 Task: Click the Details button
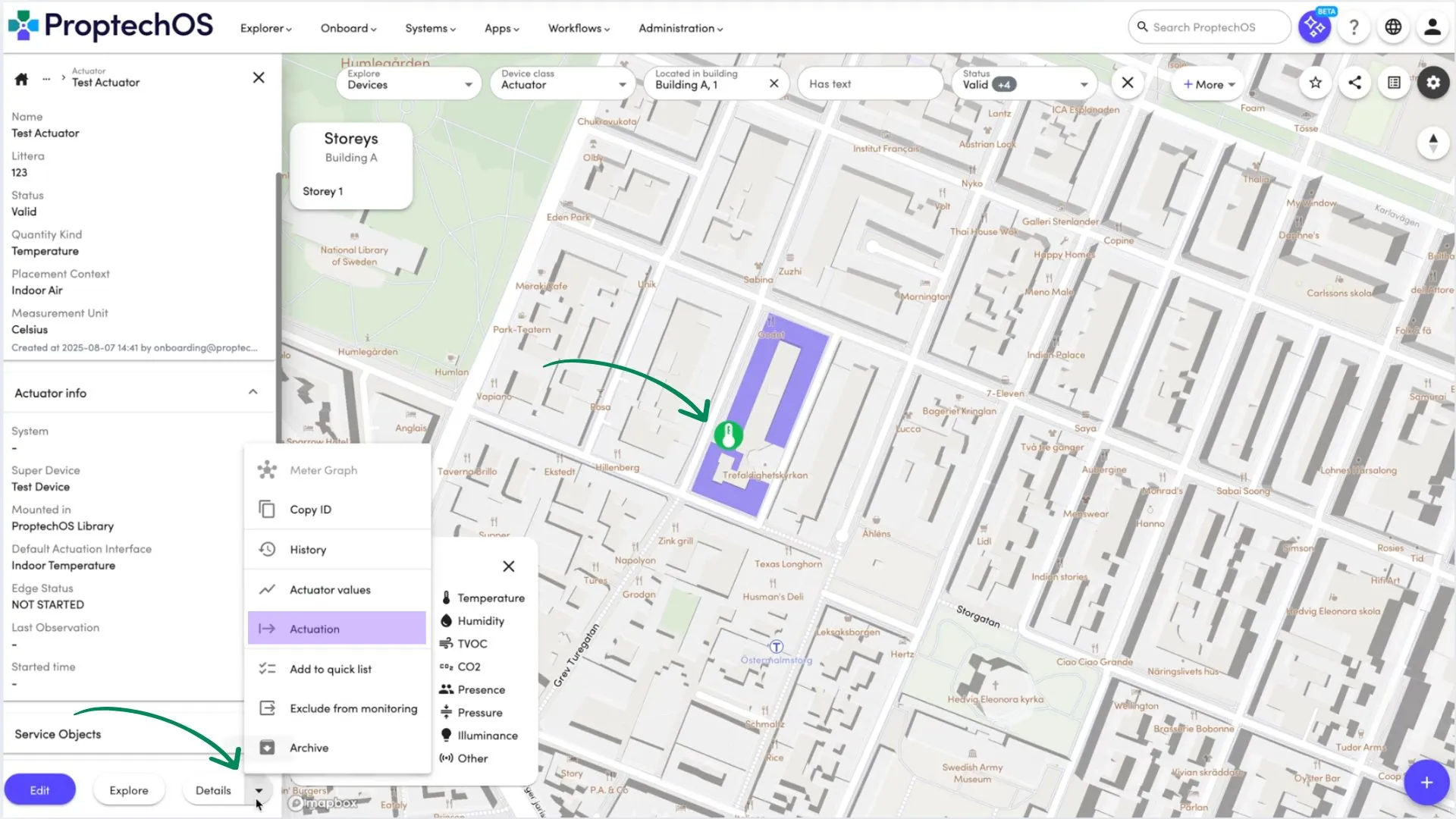(x=213, y=790)
